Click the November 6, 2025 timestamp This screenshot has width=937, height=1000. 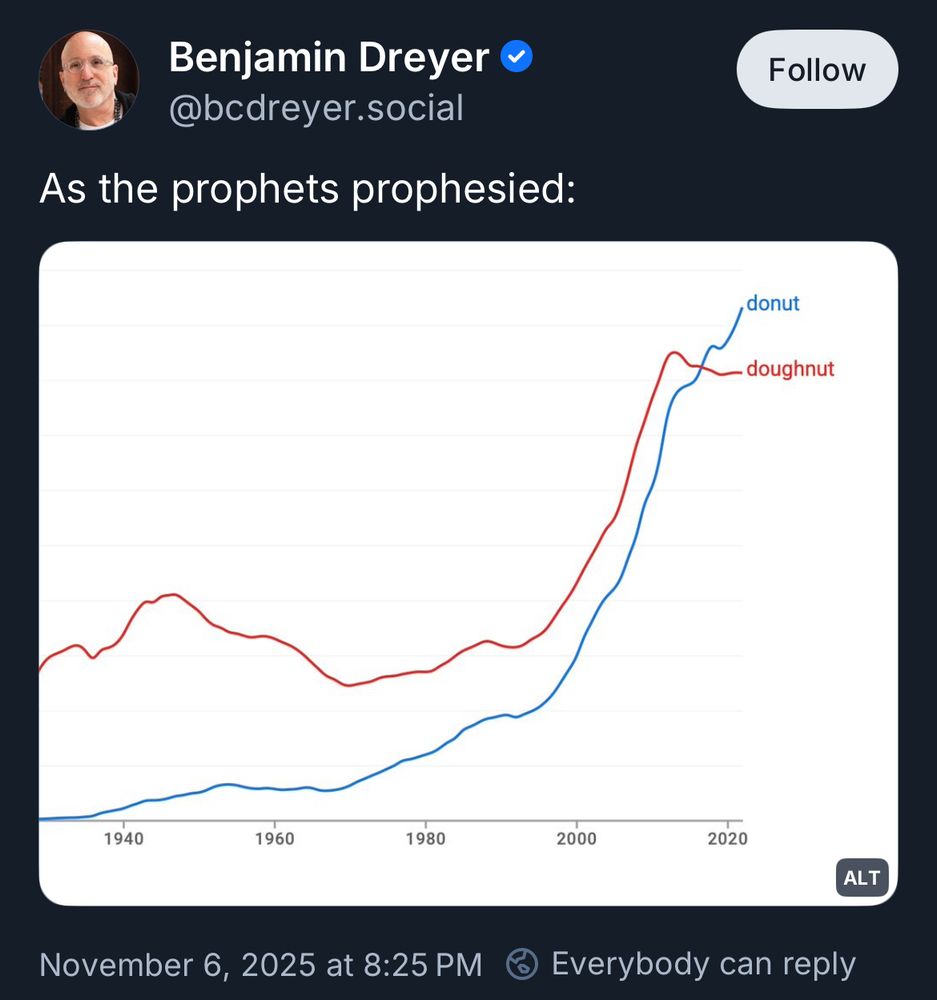tap(260, 964)
